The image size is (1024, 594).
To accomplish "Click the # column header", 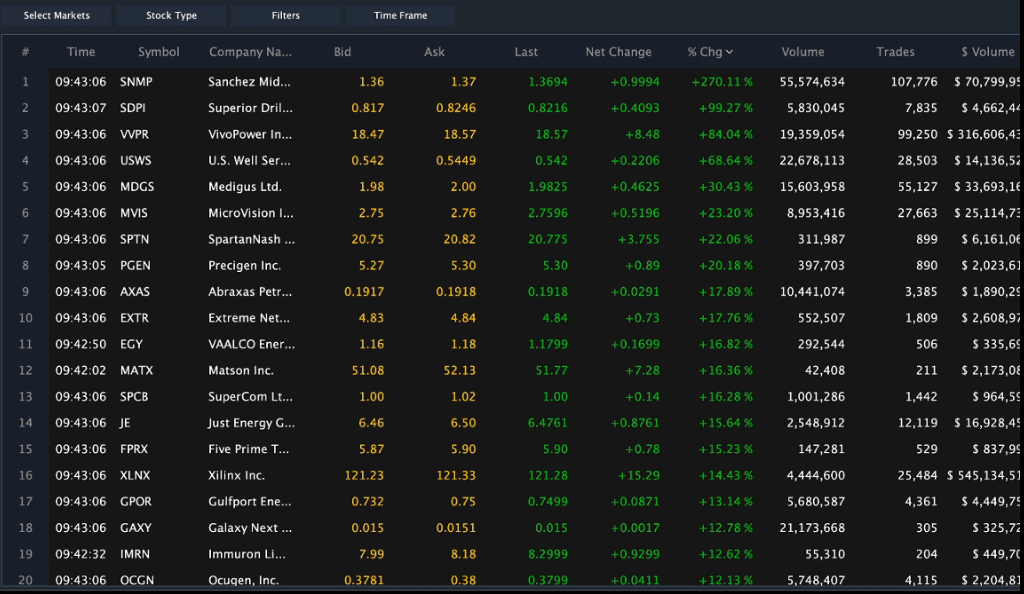I will (x=25, y=52).
